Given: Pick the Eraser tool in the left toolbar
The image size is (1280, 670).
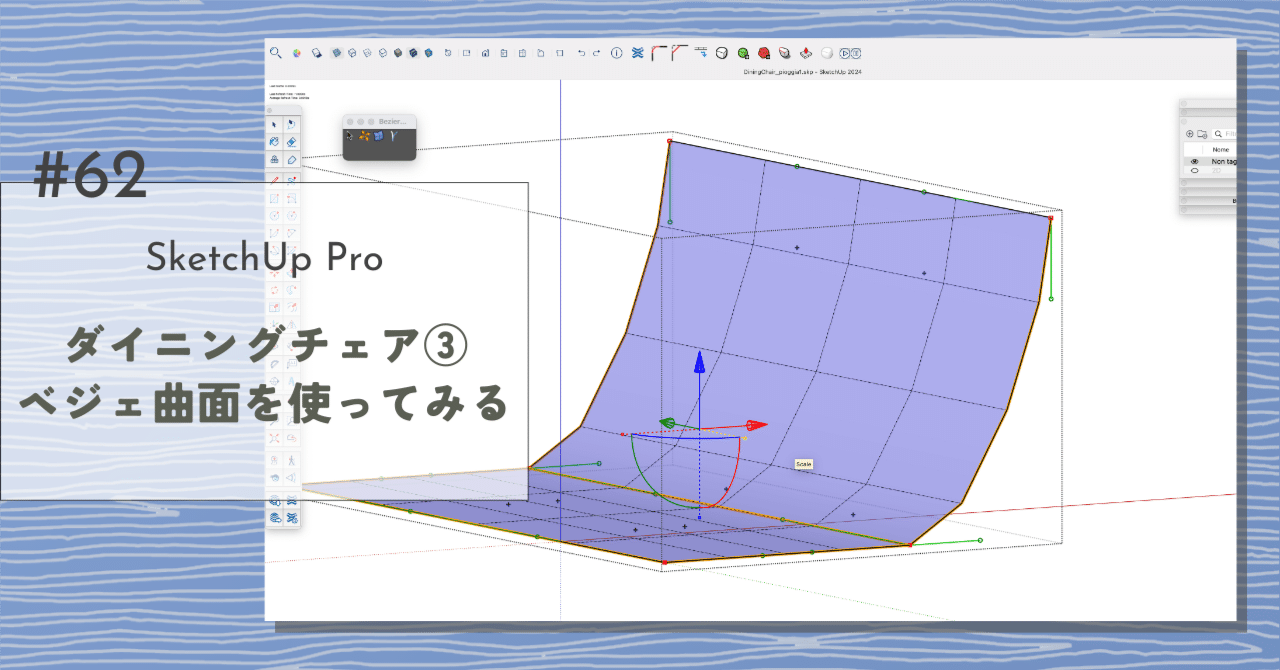Looking at the screenshot, I should point(290,141).
